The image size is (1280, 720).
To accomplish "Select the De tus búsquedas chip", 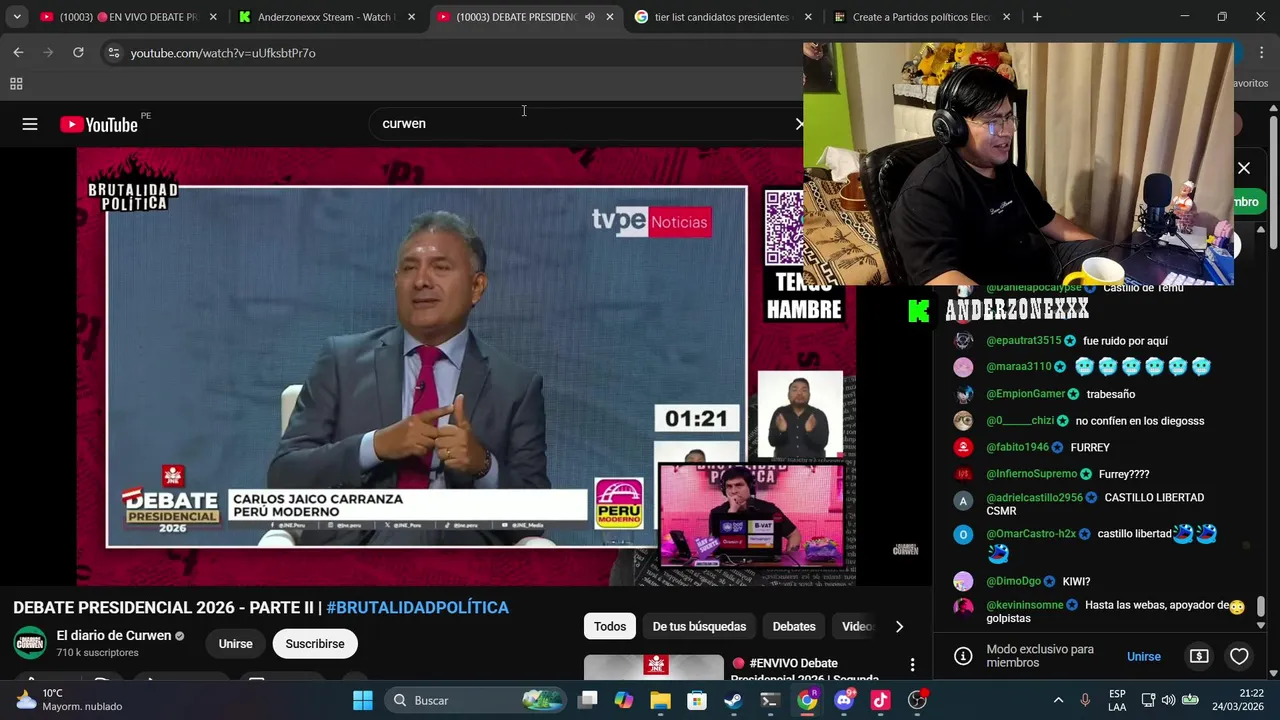I will (699, 626).
